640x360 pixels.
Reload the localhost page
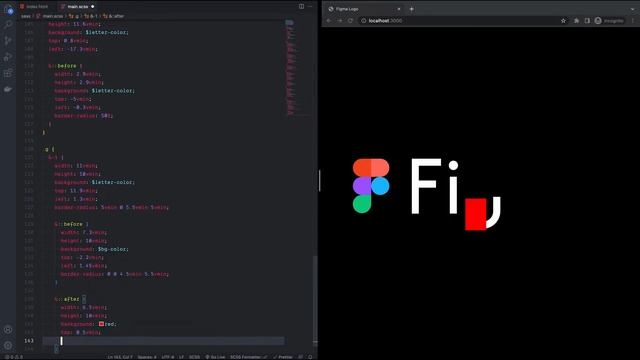(x=350, y=20)
